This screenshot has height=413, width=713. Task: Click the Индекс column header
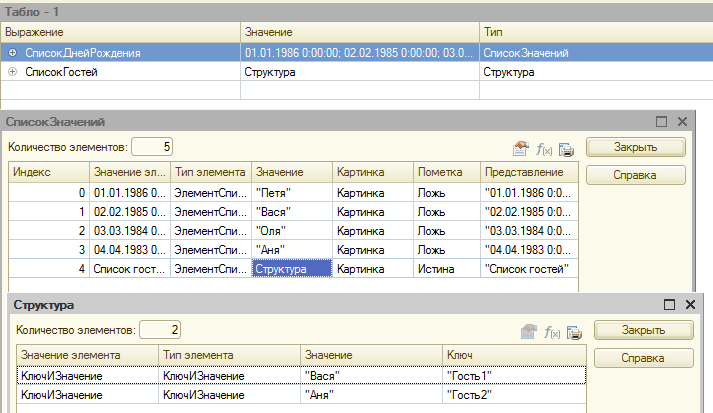49,172
